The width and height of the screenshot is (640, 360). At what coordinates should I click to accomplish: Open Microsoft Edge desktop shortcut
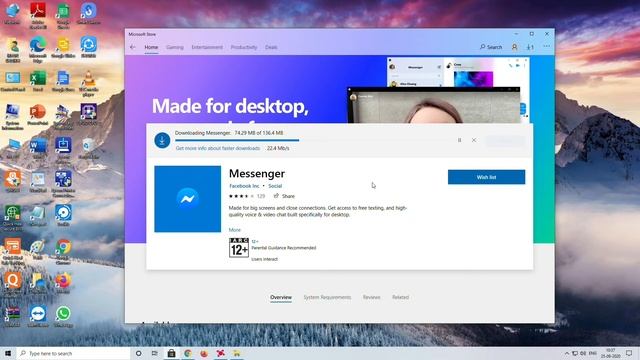click(x=38, y=49)
